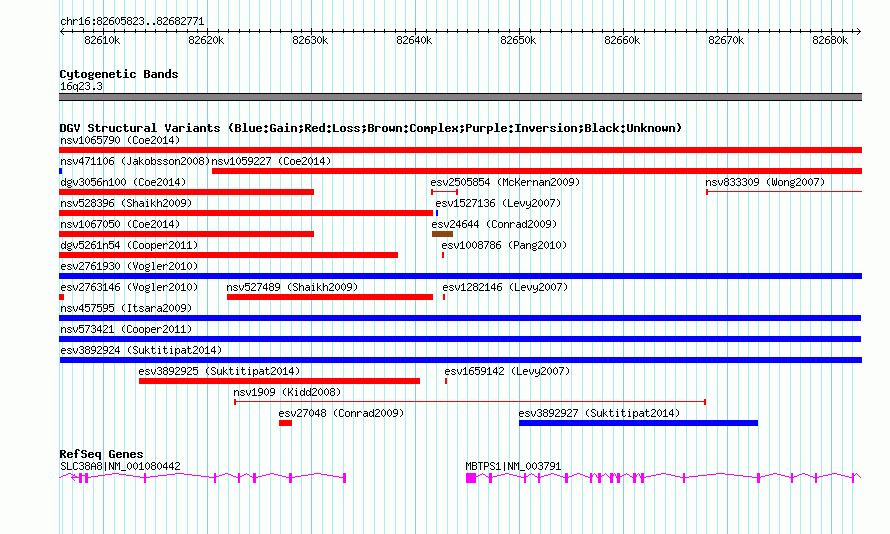Open the dgv5261n54 (Cooper2011) label

[129, 245]
